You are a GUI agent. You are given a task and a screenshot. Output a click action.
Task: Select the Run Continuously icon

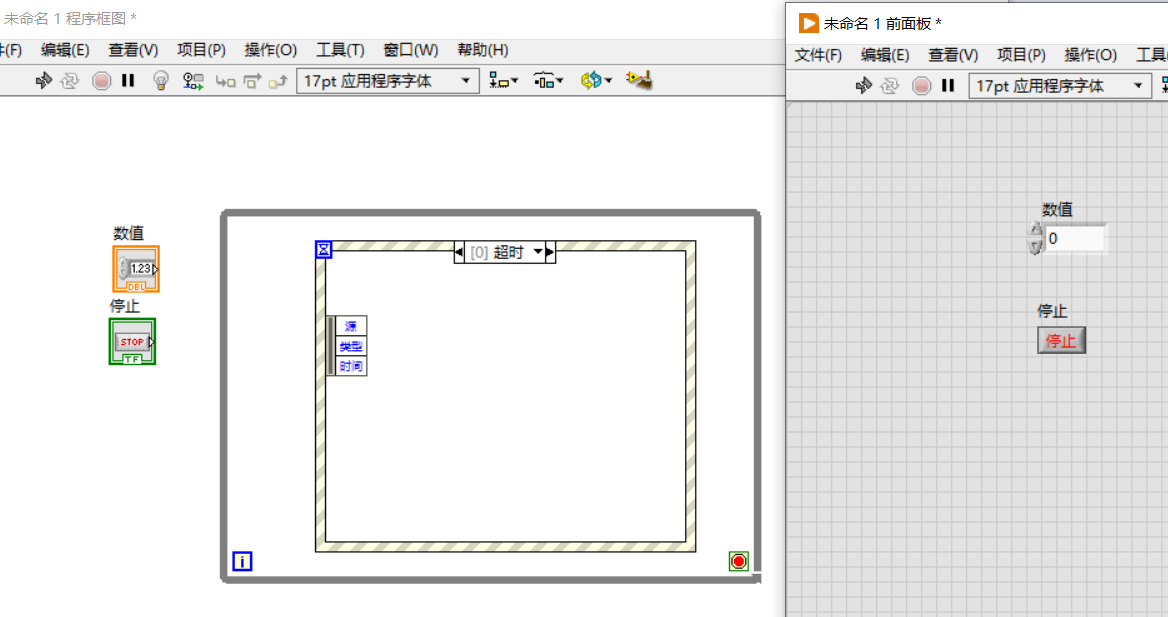click(70, 81)
